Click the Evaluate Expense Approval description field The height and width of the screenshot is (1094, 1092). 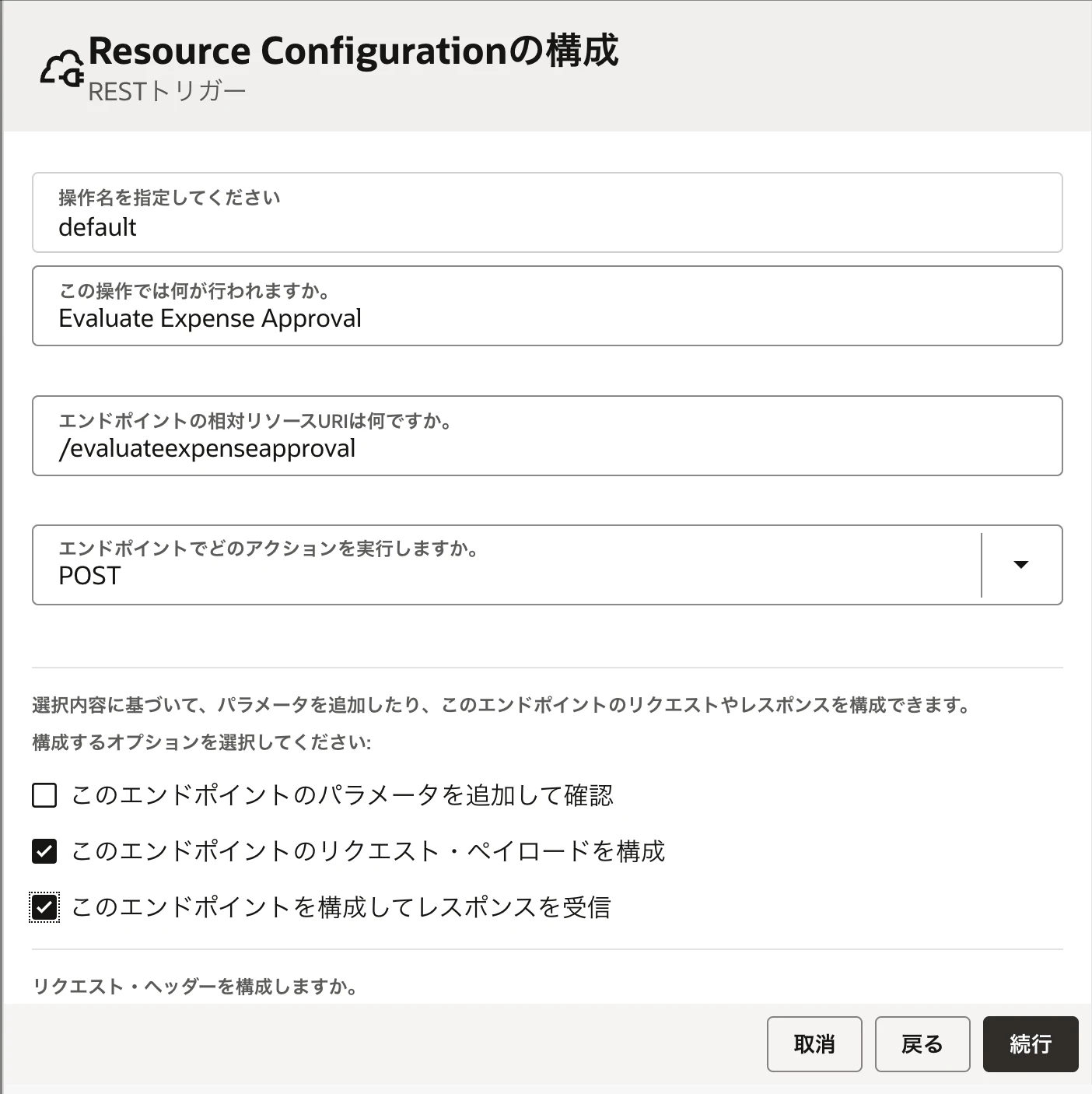548,306
